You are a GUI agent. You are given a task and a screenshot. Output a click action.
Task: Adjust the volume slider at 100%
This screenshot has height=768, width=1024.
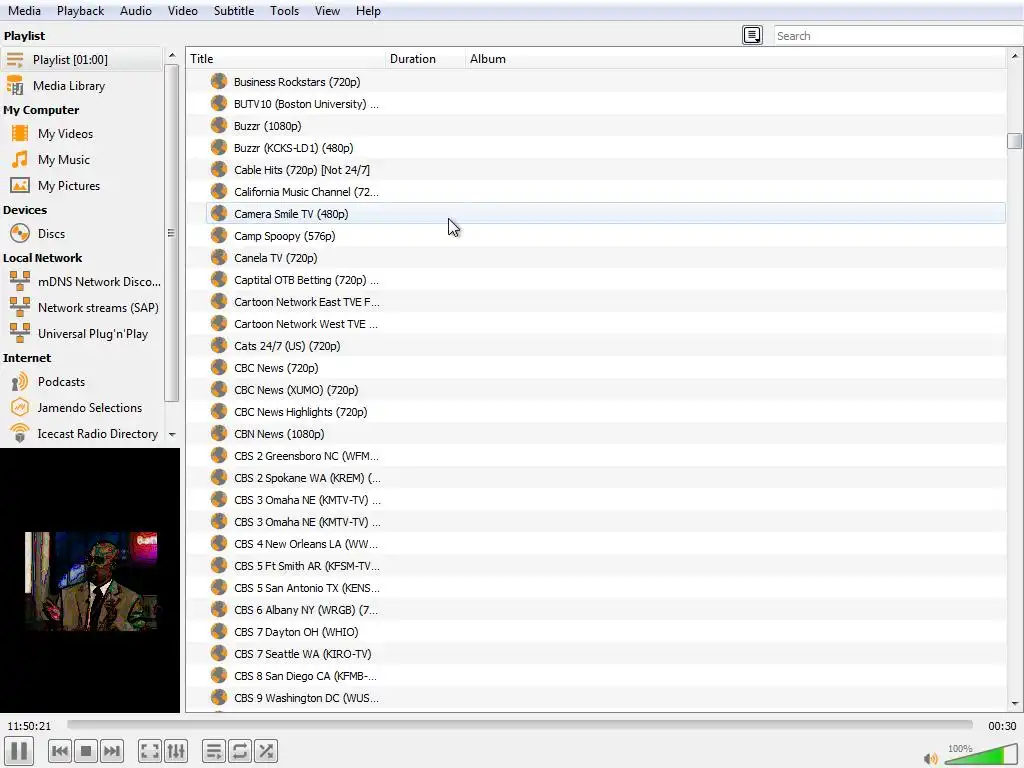point(982,755)
